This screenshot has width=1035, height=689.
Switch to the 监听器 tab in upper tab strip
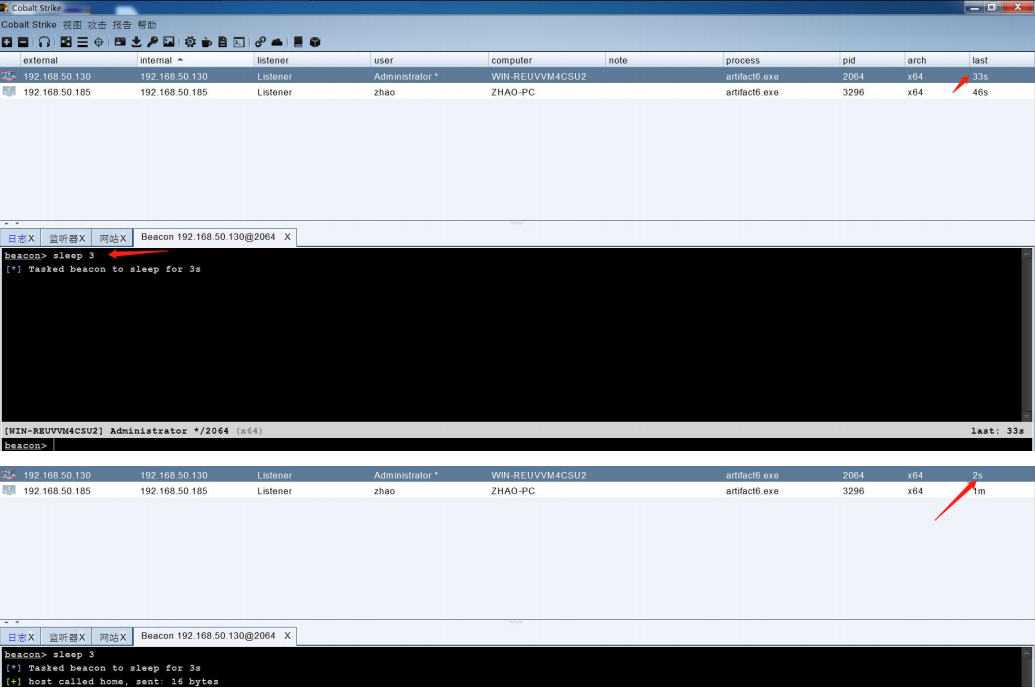(x=67, y=238)
